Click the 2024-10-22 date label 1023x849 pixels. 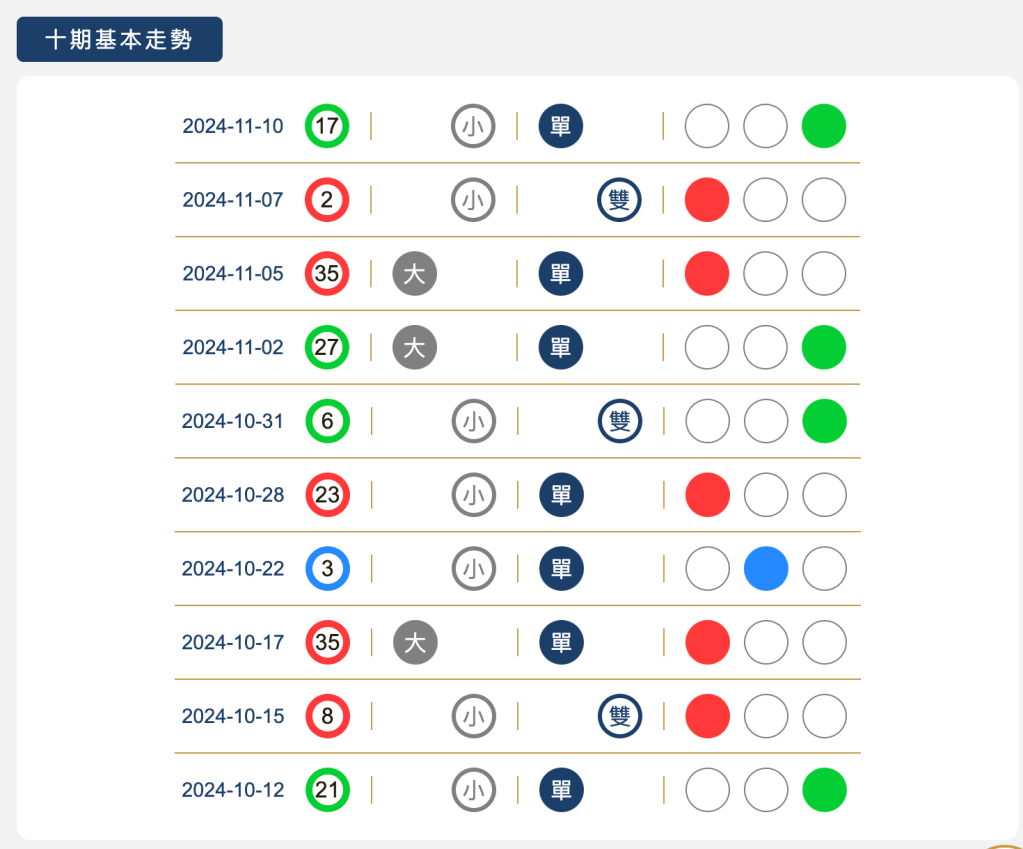233,569
